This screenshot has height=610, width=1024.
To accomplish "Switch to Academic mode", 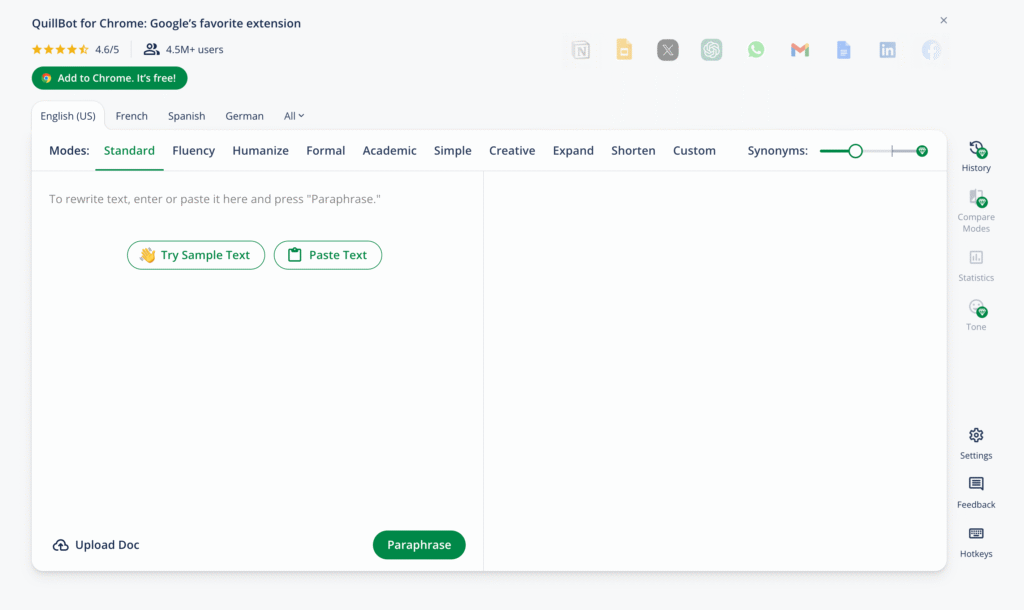I will point(389,150).
